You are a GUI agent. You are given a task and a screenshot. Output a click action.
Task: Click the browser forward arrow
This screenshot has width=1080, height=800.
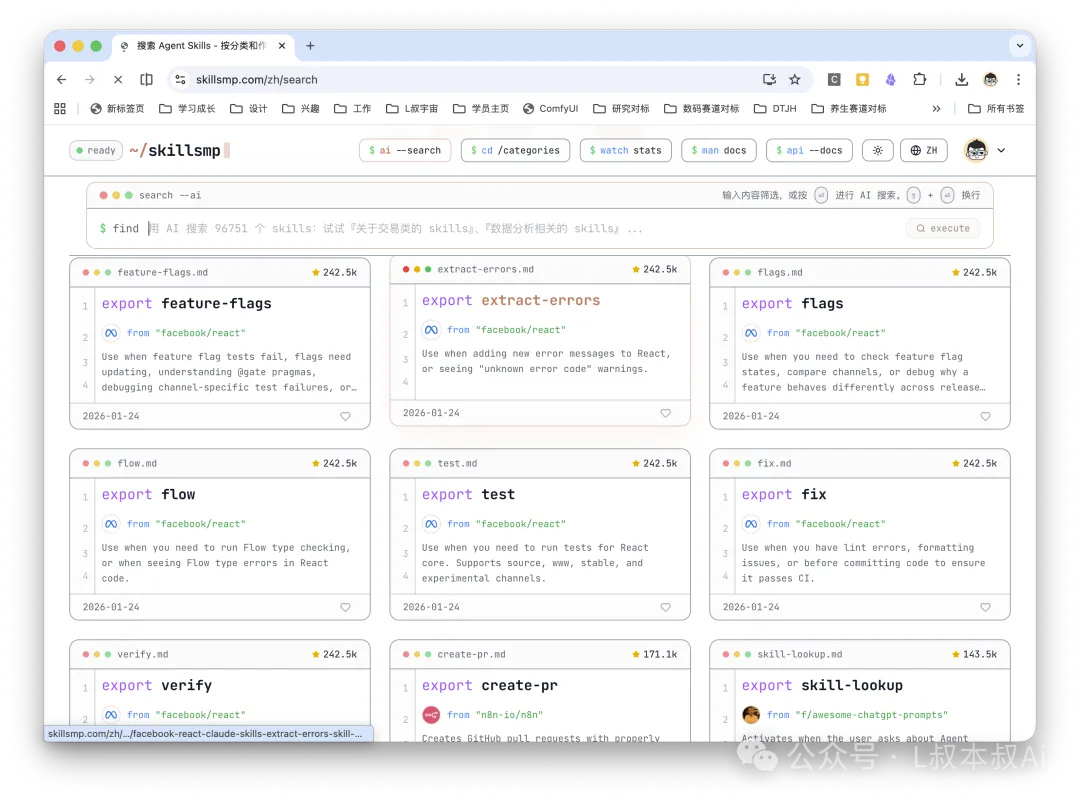(90, 80)
